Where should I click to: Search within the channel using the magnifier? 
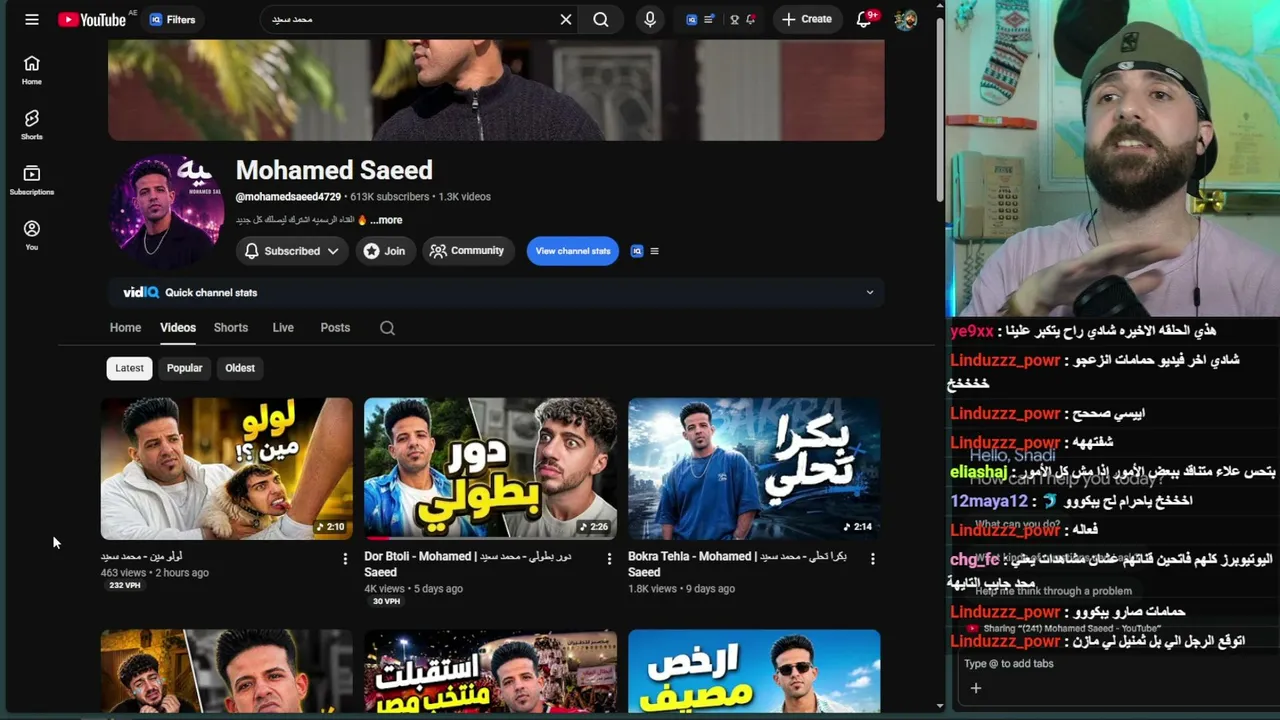click(x=388, y=328)
